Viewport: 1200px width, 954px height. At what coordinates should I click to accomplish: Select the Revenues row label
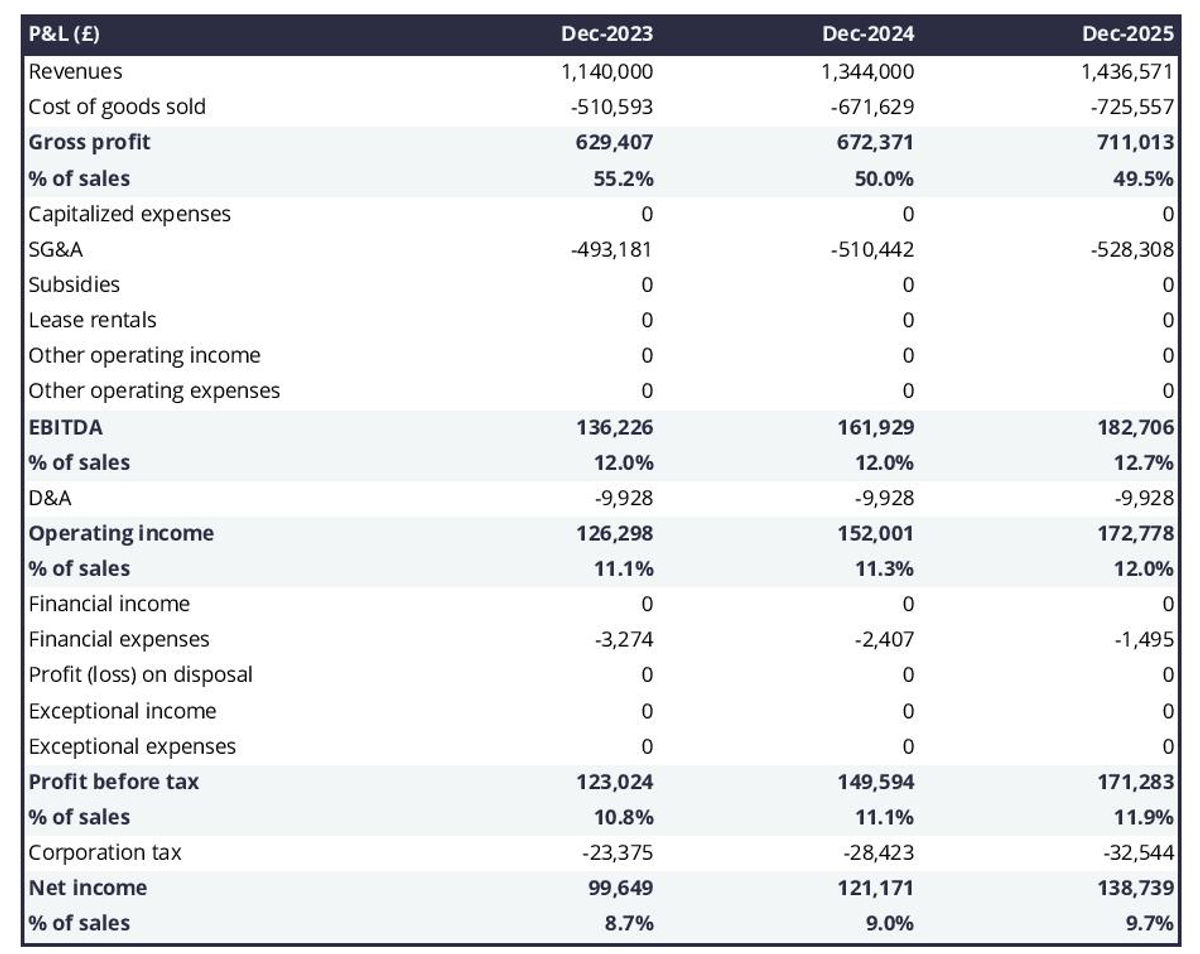76,72
